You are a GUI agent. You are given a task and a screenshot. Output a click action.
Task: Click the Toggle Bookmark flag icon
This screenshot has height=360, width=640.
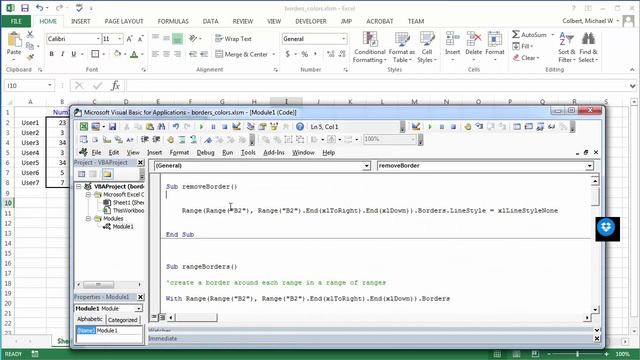click(208, 140)
